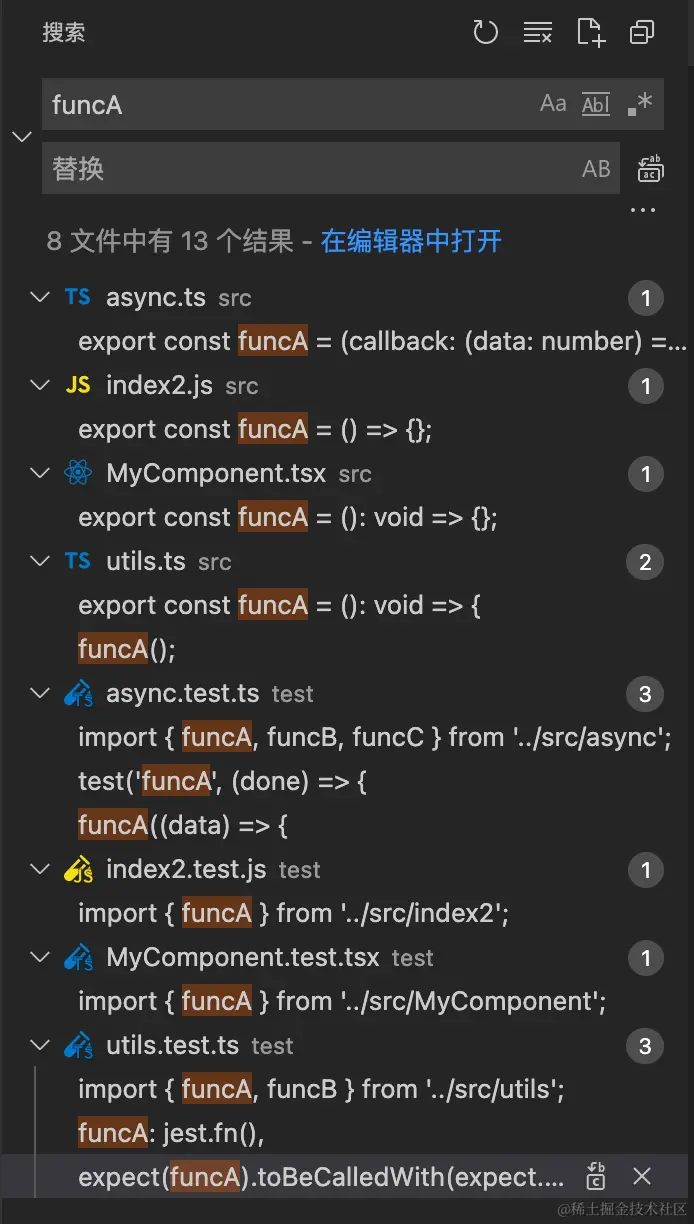The image size is (694, 1224).
Task: Click the test icon beside MyComponent.test.tsx
Action: pyautogui.click(x=78, y=957)
